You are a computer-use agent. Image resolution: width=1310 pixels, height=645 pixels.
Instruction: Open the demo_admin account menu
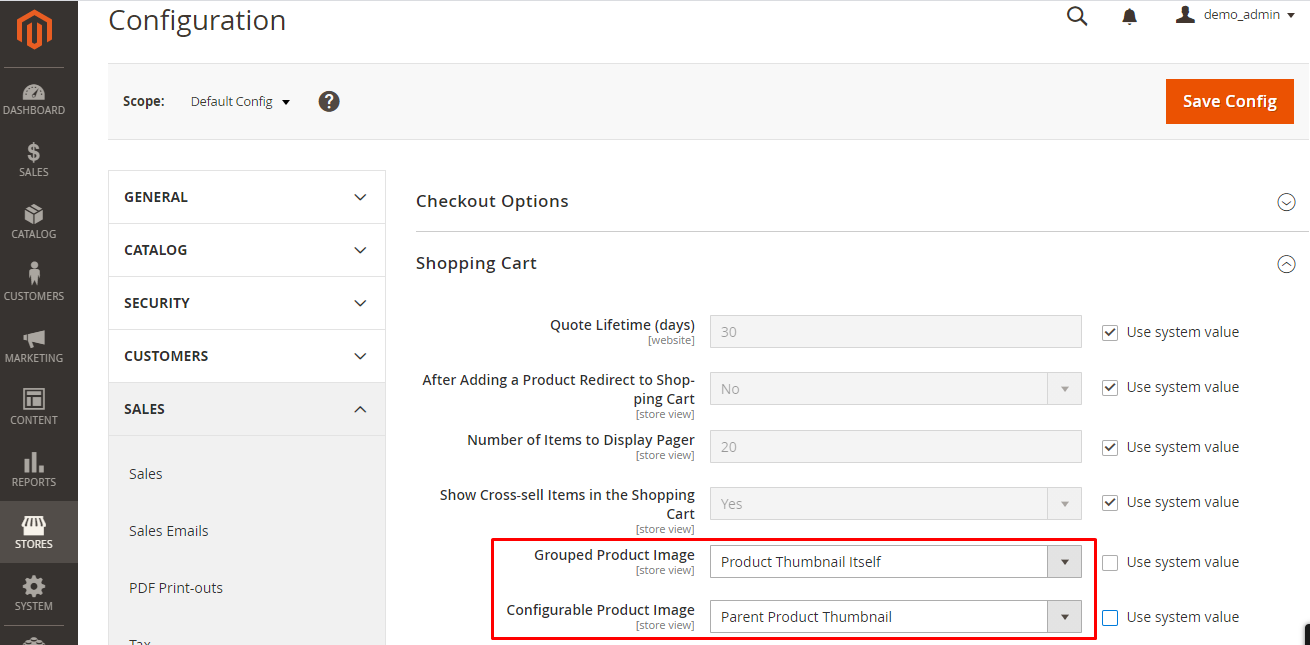point(1236,15)
